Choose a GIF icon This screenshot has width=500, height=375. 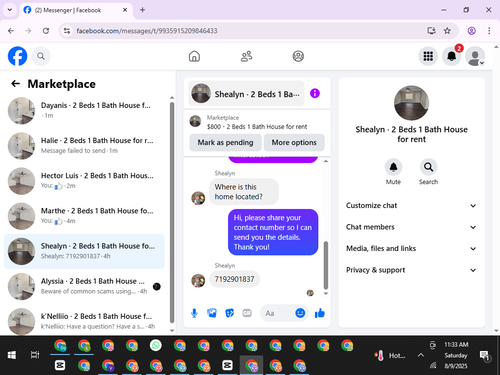pyautogui.click(x=247, y=313)
